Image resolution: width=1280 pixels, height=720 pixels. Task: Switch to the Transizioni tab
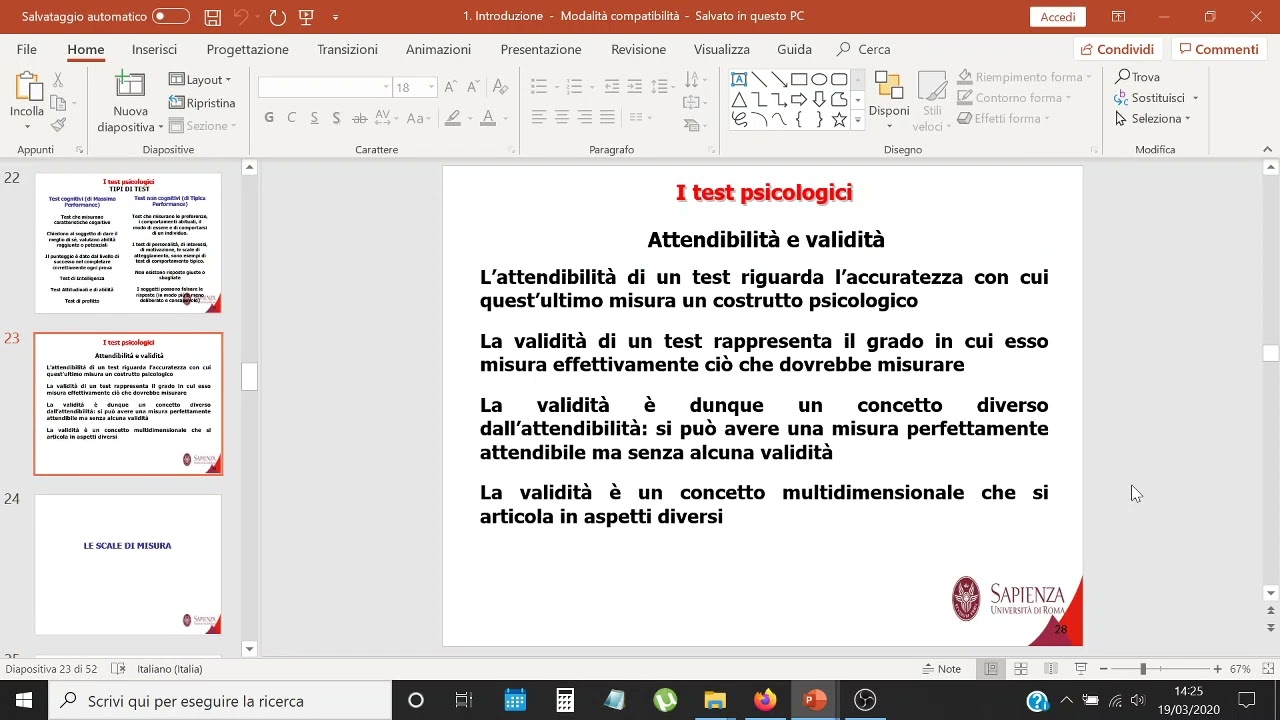tap(347, 49)
